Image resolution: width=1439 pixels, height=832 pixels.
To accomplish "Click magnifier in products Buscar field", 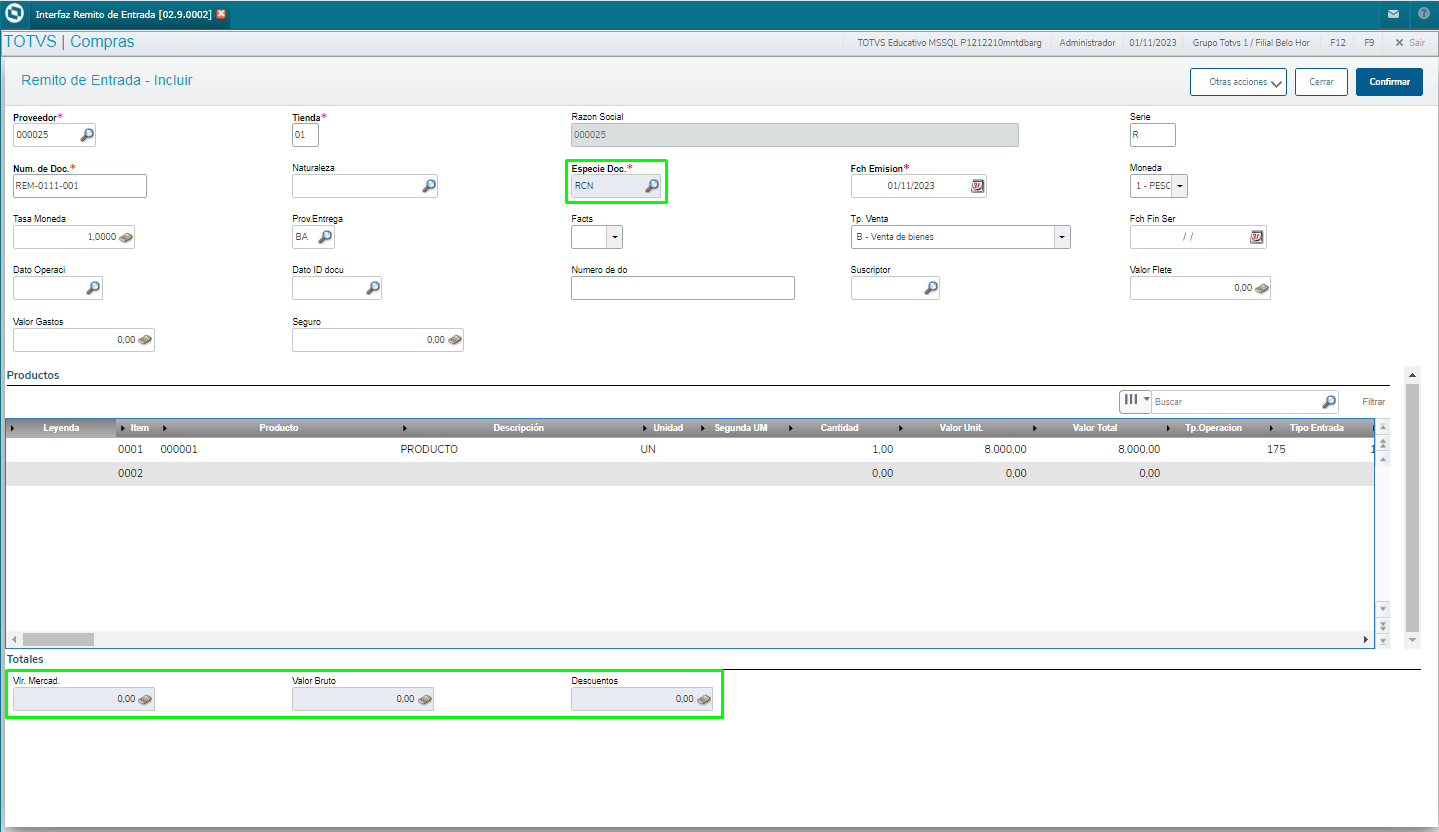I will [x=1329, y=401].
